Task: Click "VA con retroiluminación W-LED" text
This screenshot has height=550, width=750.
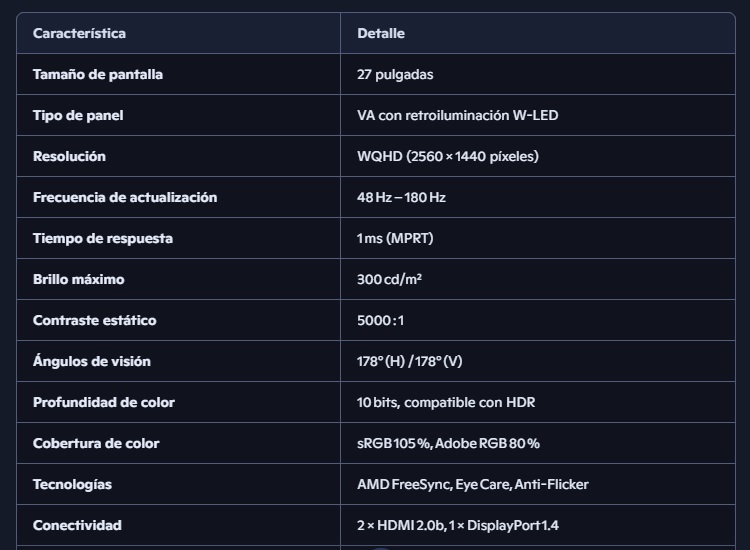Action: pos(457,115)
